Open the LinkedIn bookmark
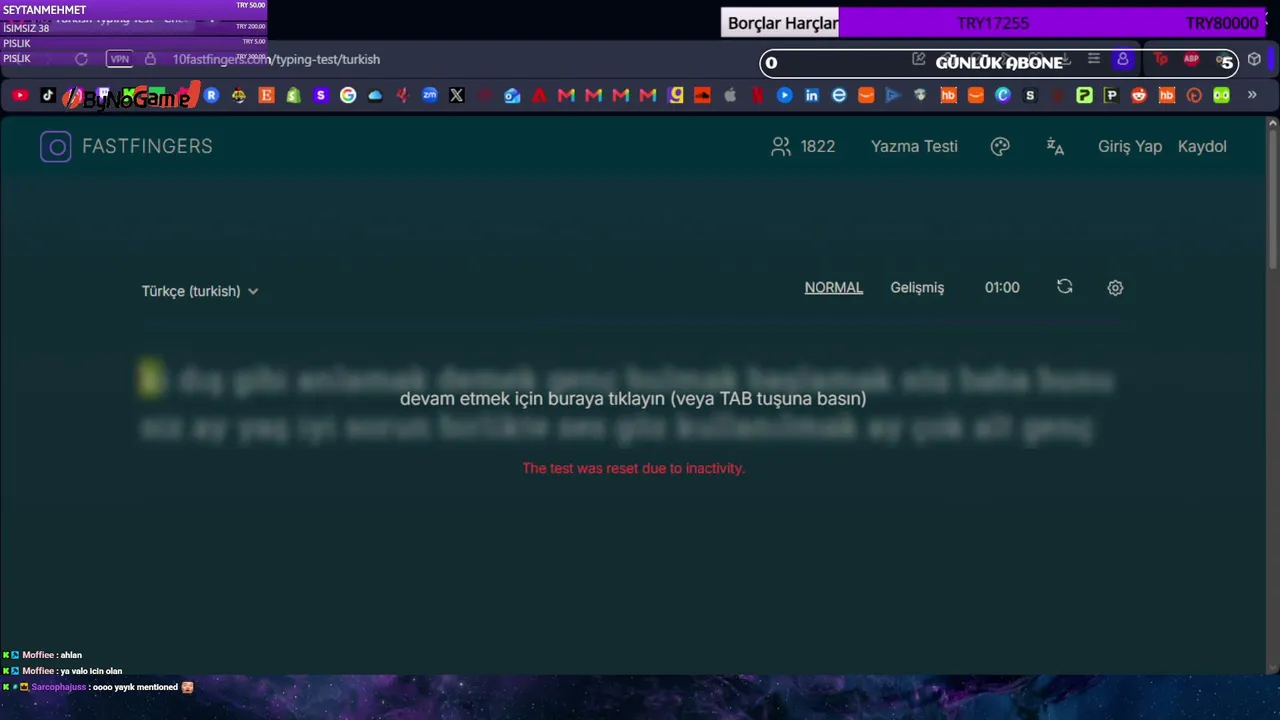 (x=811, y=96)
